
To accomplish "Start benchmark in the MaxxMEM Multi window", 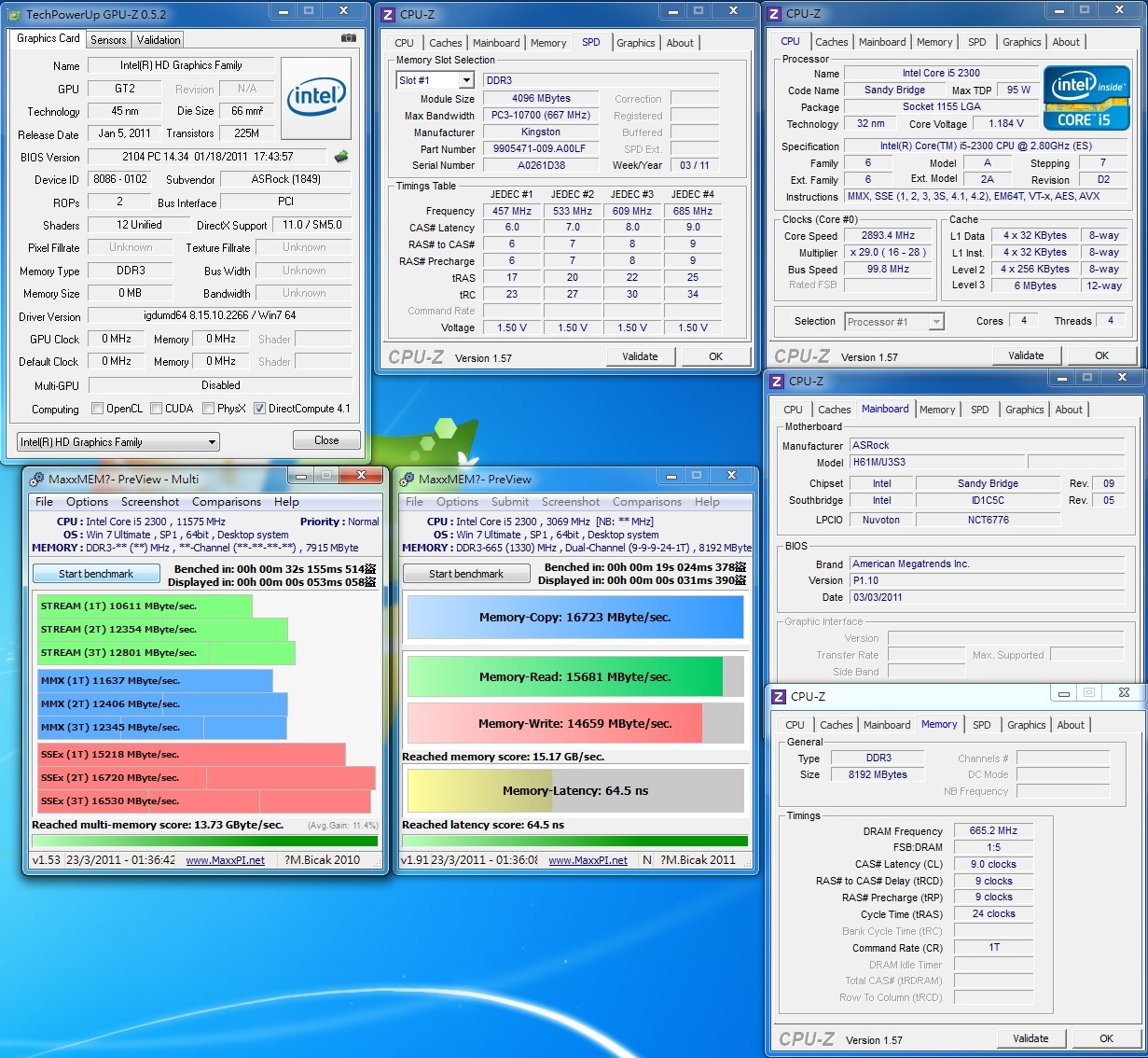I will click(x=96, y=574).
